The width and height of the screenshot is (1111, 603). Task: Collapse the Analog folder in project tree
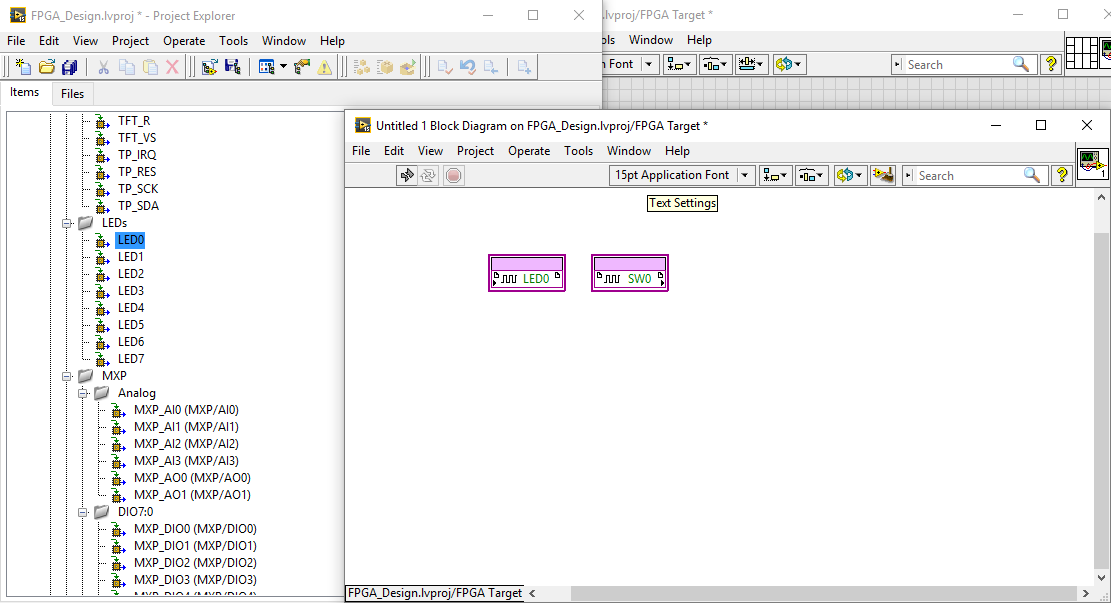click(x=84, y=393)
